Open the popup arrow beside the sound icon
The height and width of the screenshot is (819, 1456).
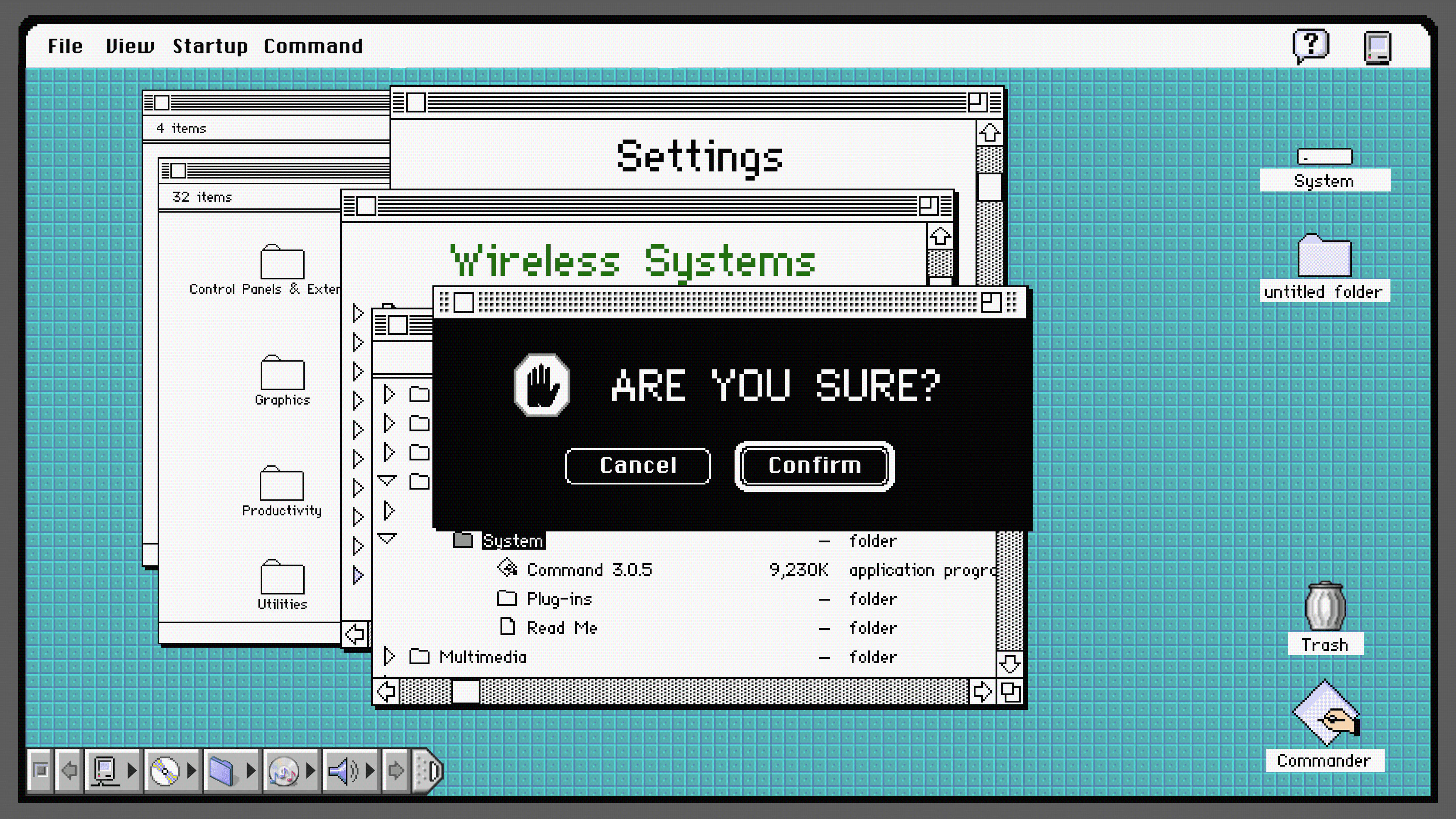370,771
